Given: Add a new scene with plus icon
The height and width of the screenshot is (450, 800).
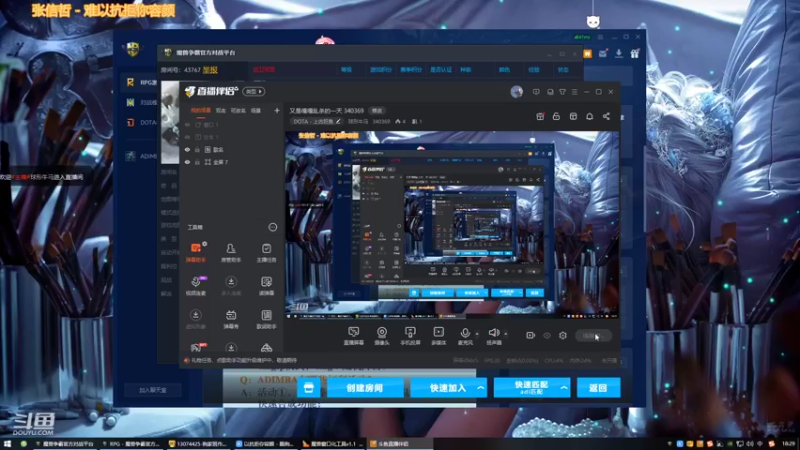Looking at the screenshot, I should [277, 110].
